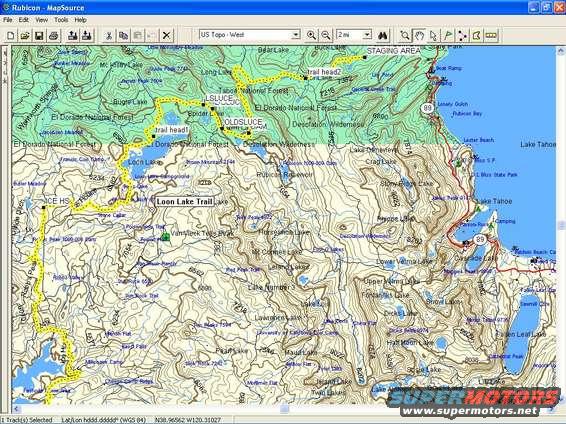Screen dimensions: 566x424
Task: Click the Stony Ridge Lake label
Action: (406, 184)
